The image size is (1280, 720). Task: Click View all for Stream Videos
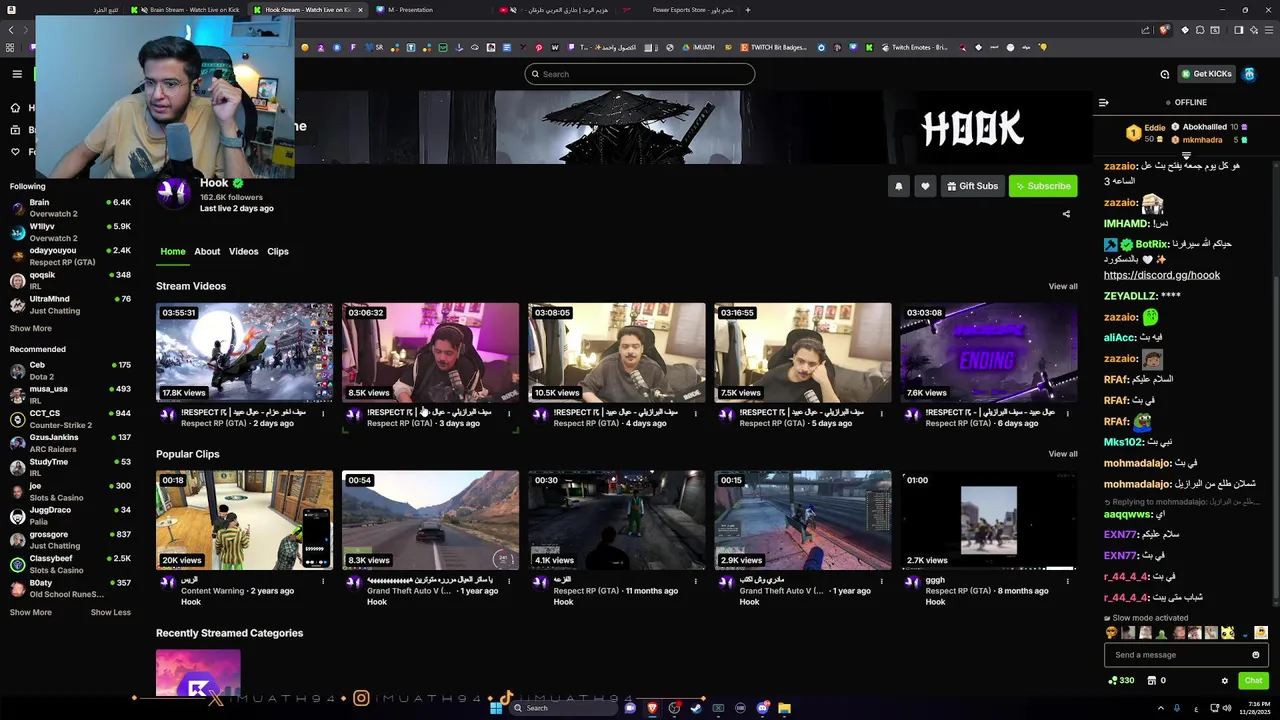pyautogui.click(x=1063, y=287)
